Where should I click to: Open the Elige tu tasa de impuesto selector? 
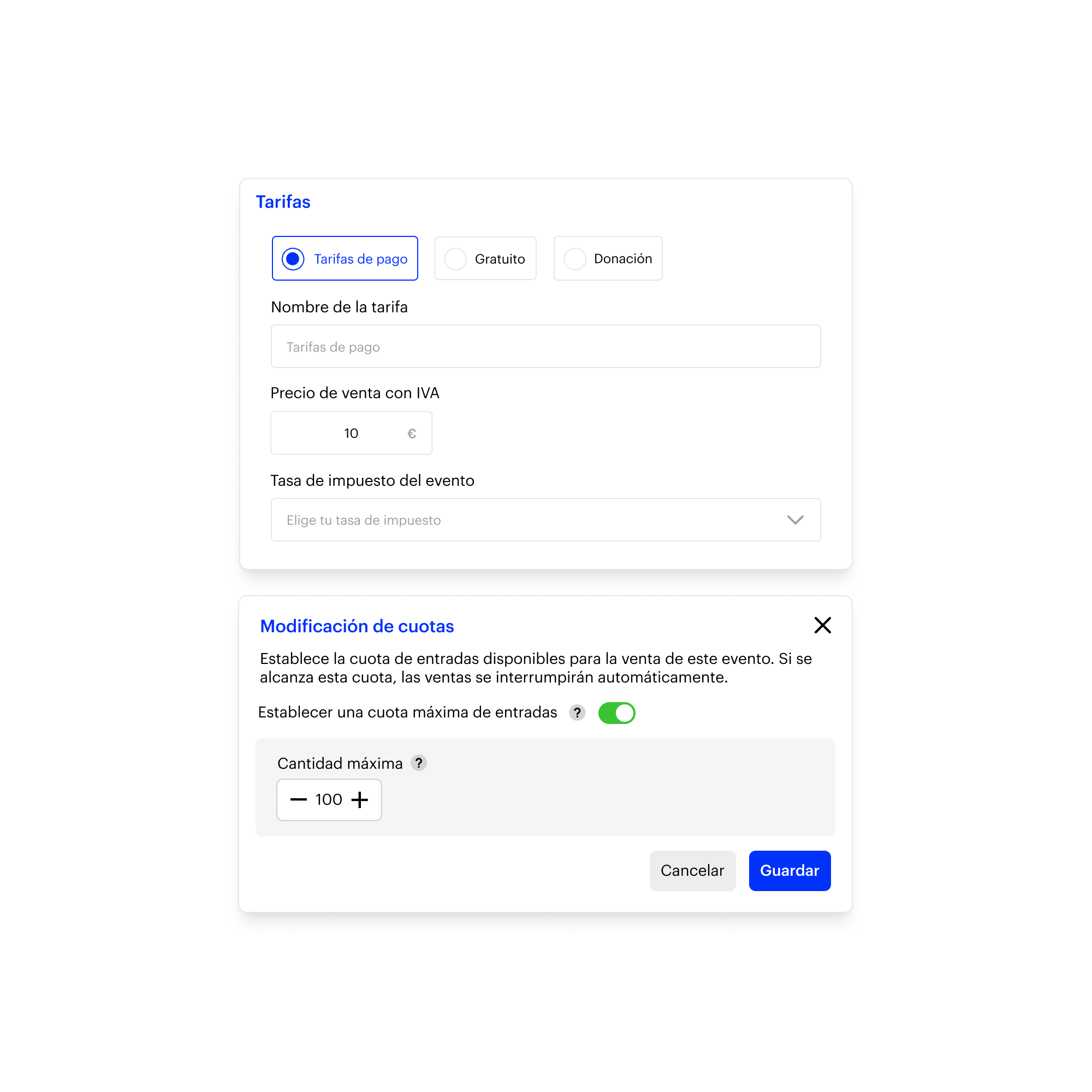pyautogui.click(x=546, y=520)
